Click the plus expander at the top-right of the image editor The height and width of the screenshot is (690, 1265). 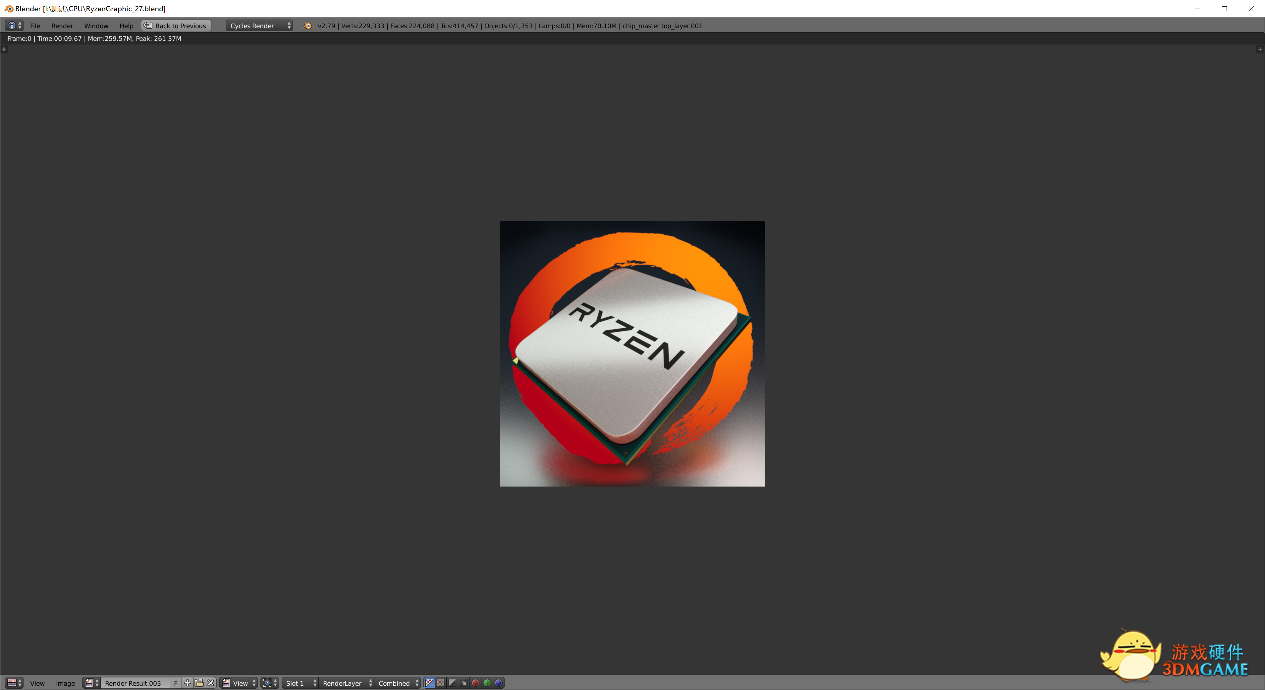click(x=1259, y=48)
